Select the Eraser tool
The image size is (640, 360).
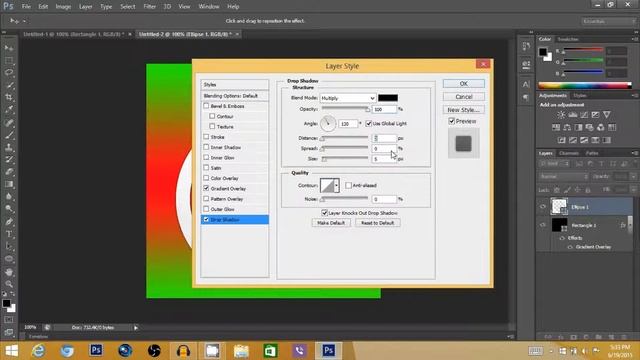9,172
